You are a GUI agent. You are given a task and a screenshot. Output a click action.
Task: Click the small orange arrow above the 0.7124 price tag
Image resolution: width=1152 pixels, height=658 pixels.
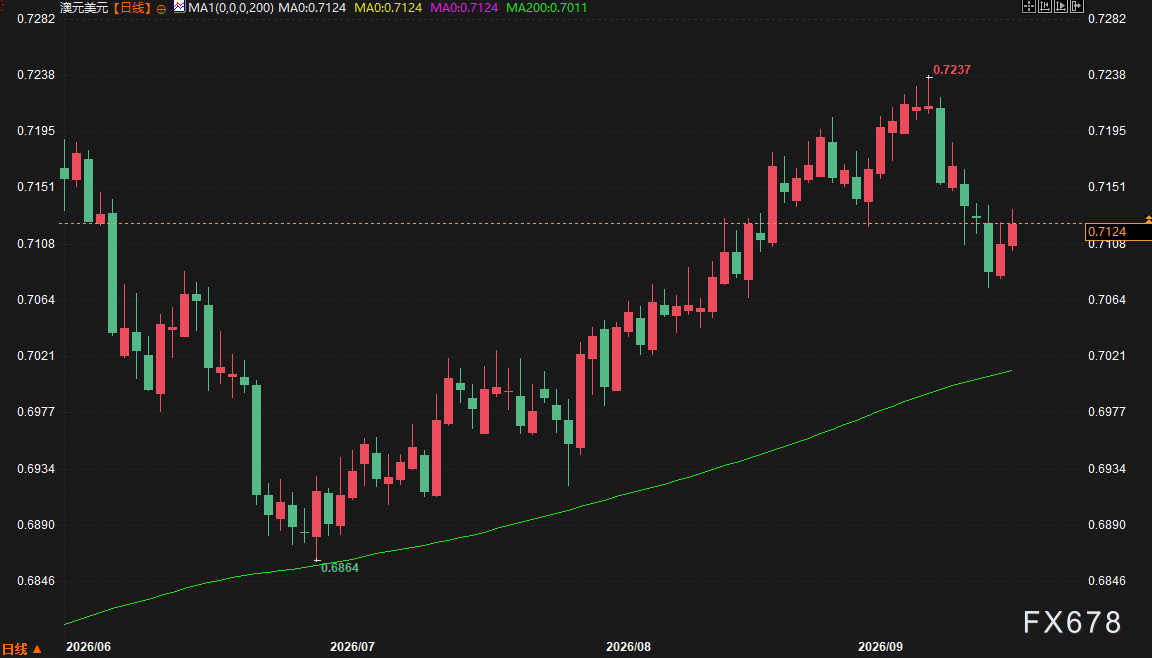click(1148, 220)
